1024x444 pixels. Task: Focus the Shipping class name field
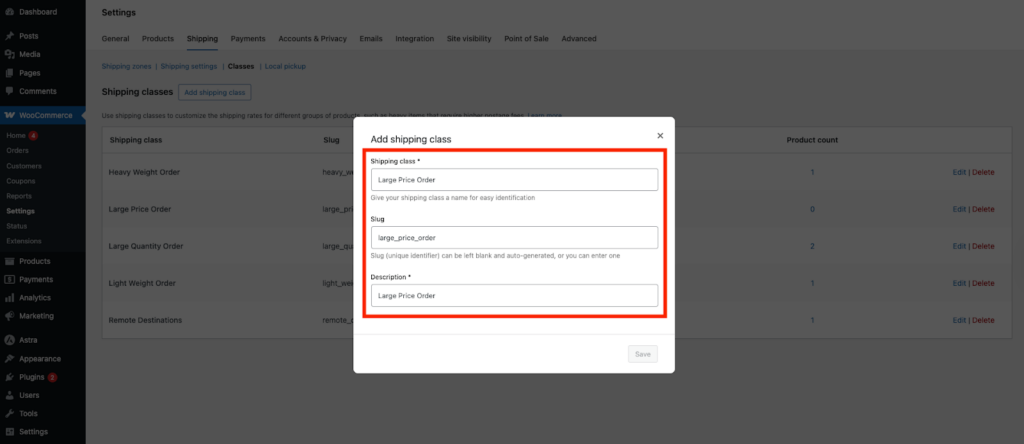(514, 180)
